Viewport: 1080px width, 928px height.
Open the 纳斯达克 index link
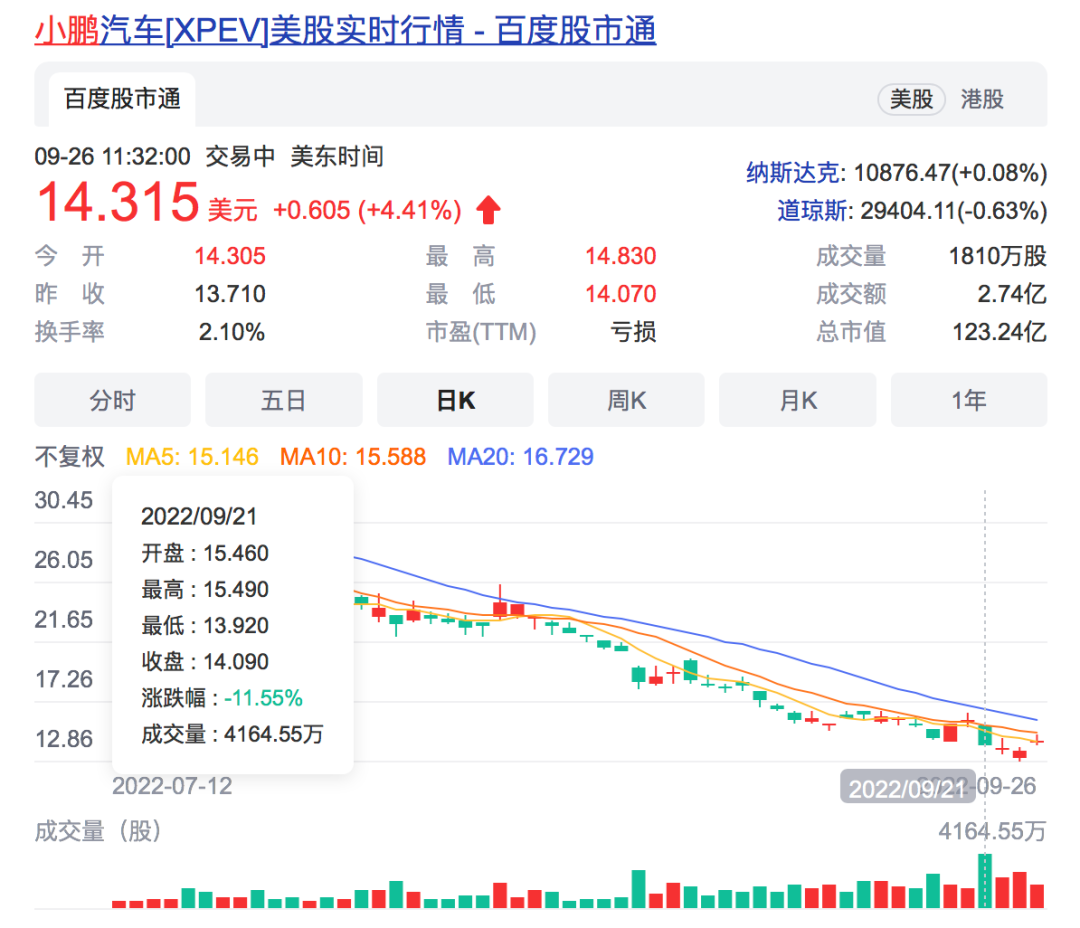[793, 172]
